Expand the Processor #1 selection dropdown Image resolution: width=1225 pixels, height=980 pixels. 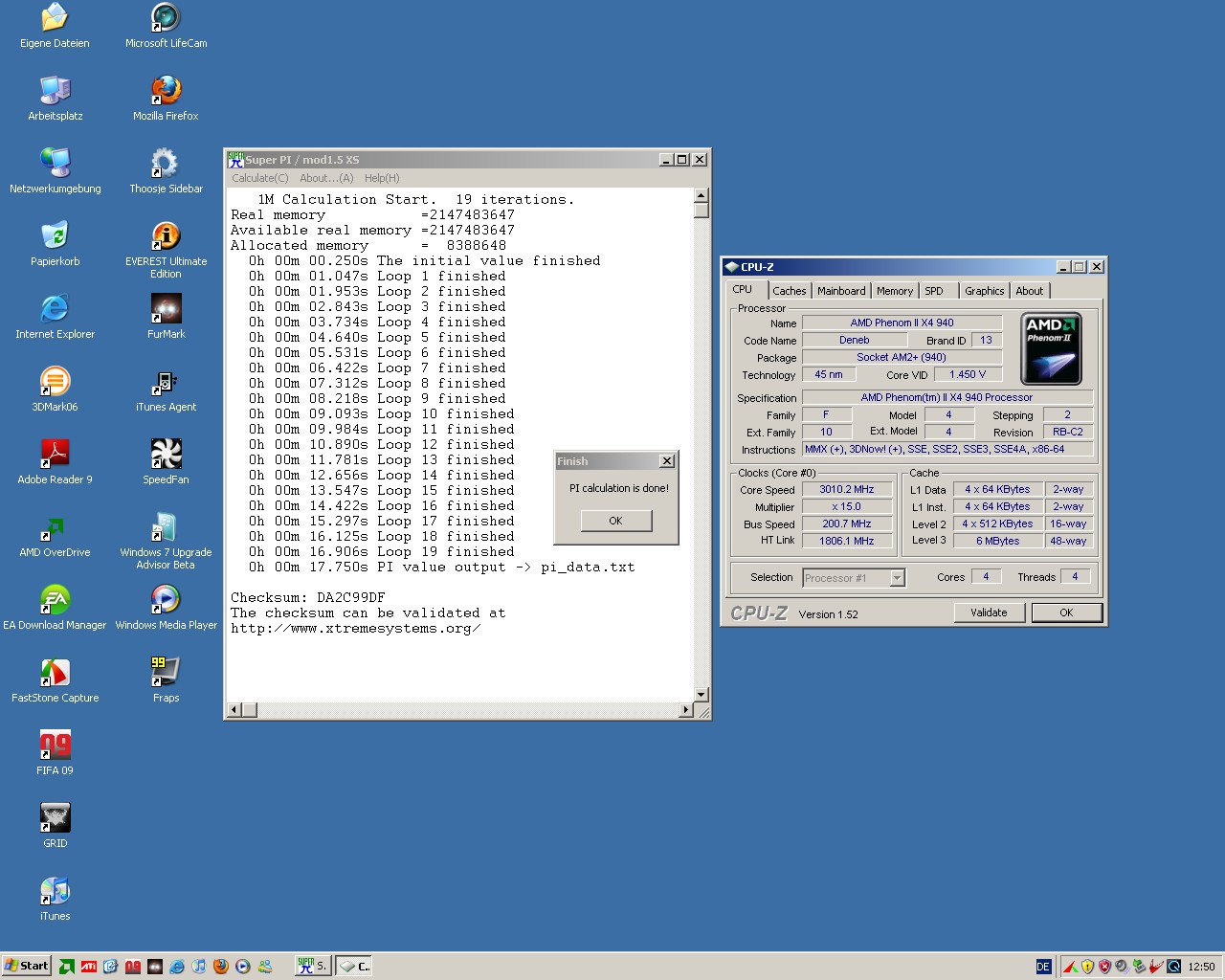898,578
